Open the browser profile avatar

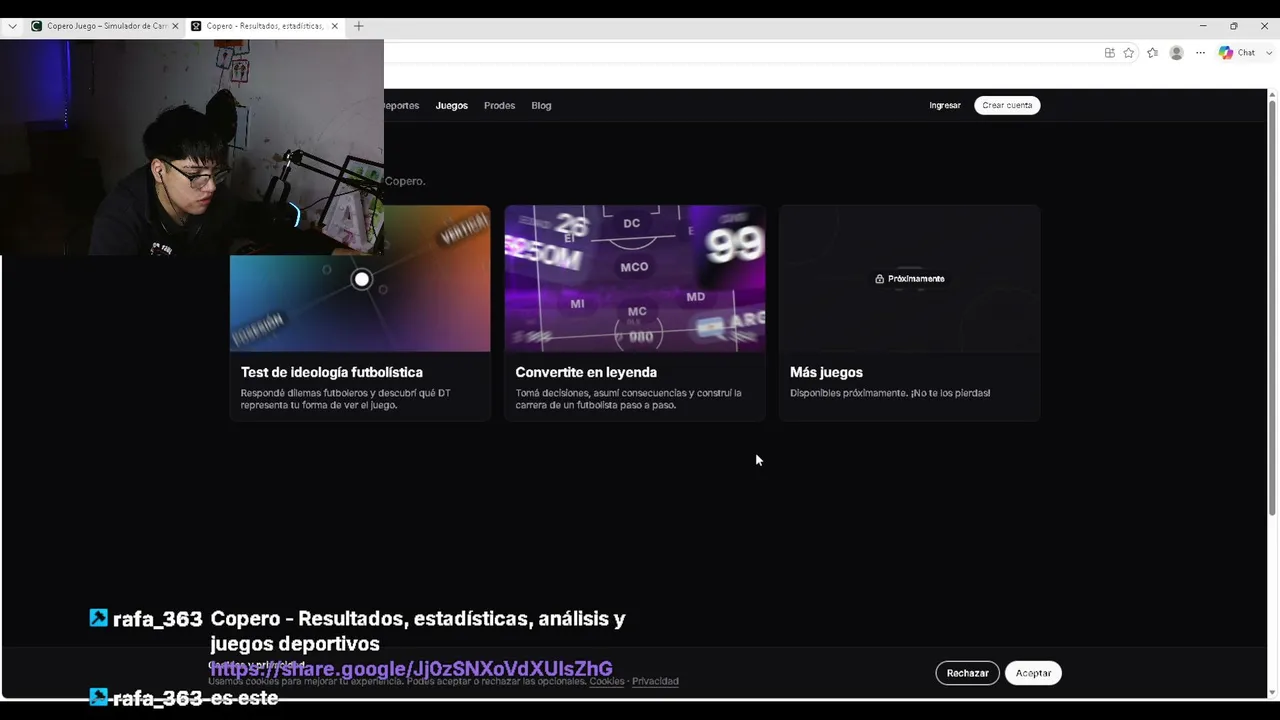click(1176, 53)
